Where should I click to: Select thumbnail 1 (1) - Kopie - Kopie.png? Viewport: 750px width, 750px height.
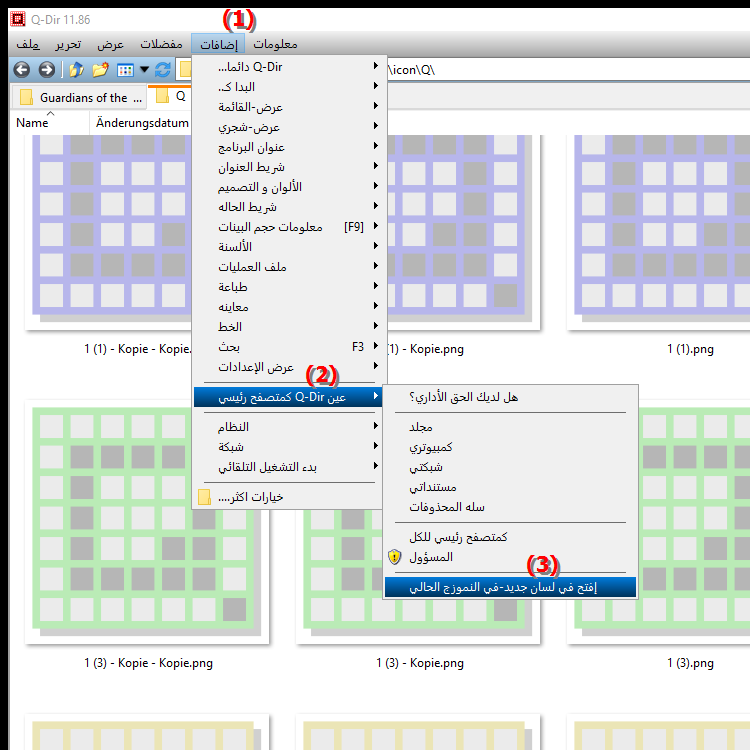108,230
